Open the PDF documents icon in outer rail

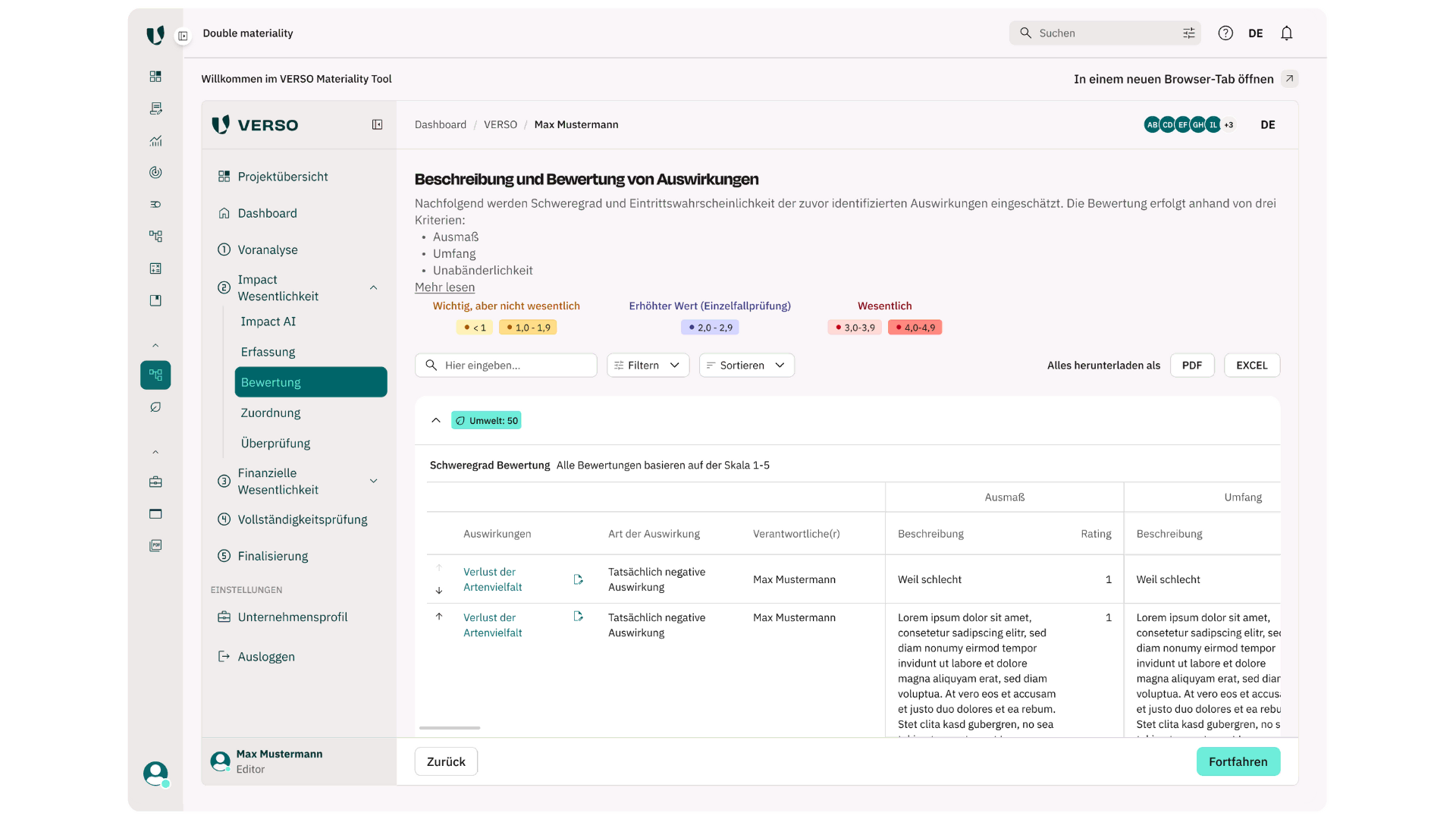[155, 545]
